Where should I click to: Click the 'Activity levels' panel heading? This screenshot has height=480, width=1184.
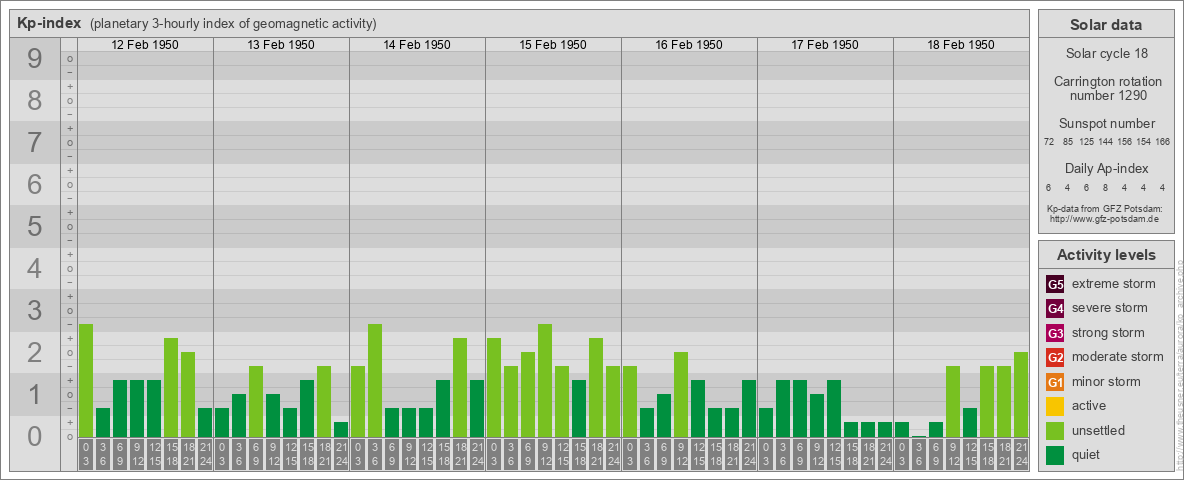[x=1106, y=255]
